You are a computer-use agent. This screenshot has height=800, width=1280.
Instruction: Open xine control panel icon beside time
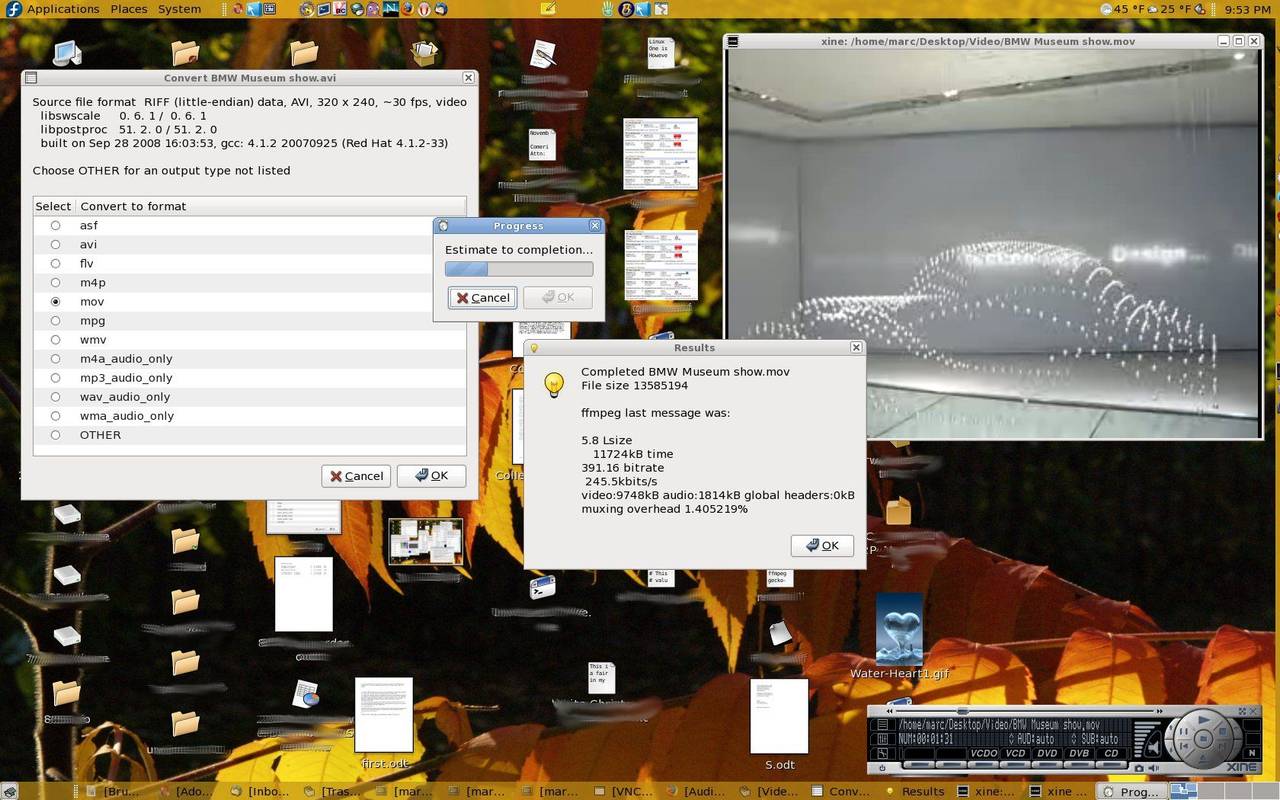[883, 738]
